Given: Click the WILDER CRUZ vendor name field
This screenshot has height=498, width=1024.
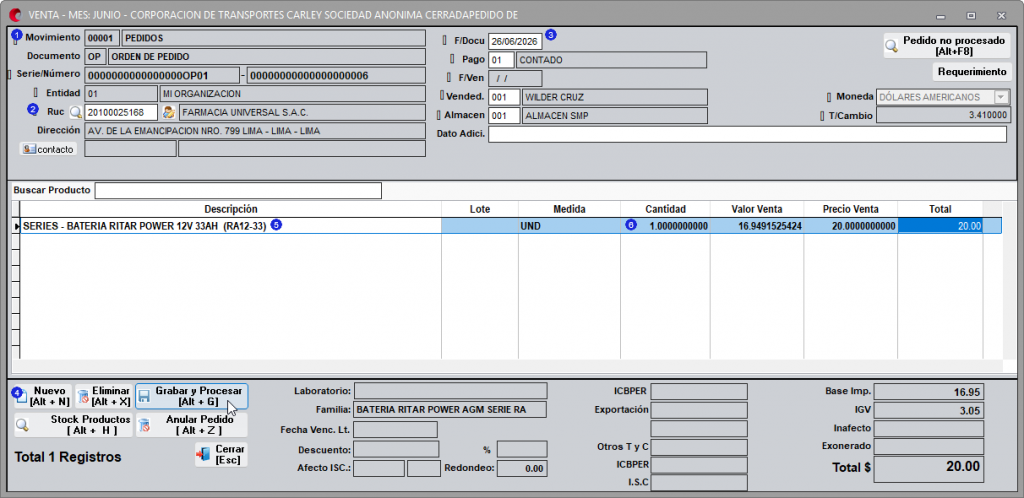Looking at the screenshot, I should coord(615,97).
